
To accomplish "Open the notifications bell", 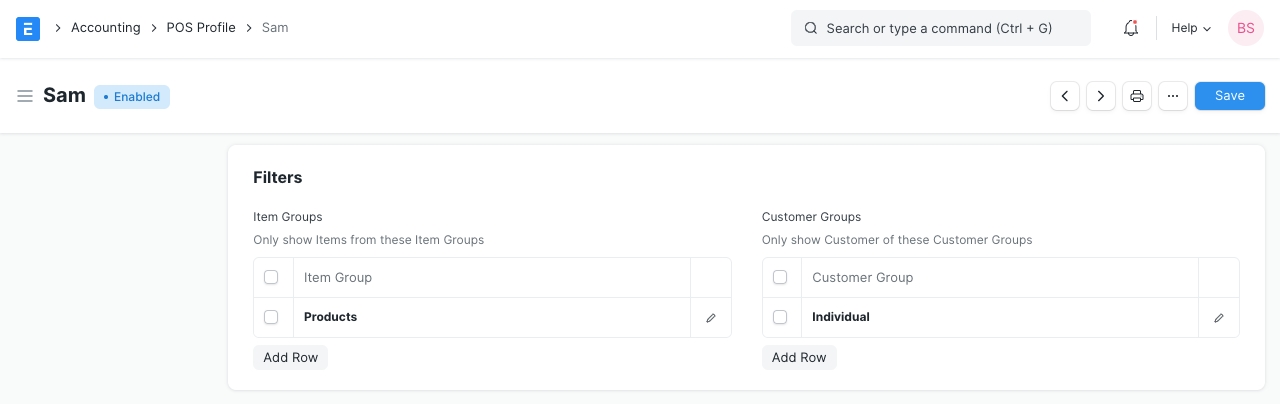I will tap(1131, 28).
